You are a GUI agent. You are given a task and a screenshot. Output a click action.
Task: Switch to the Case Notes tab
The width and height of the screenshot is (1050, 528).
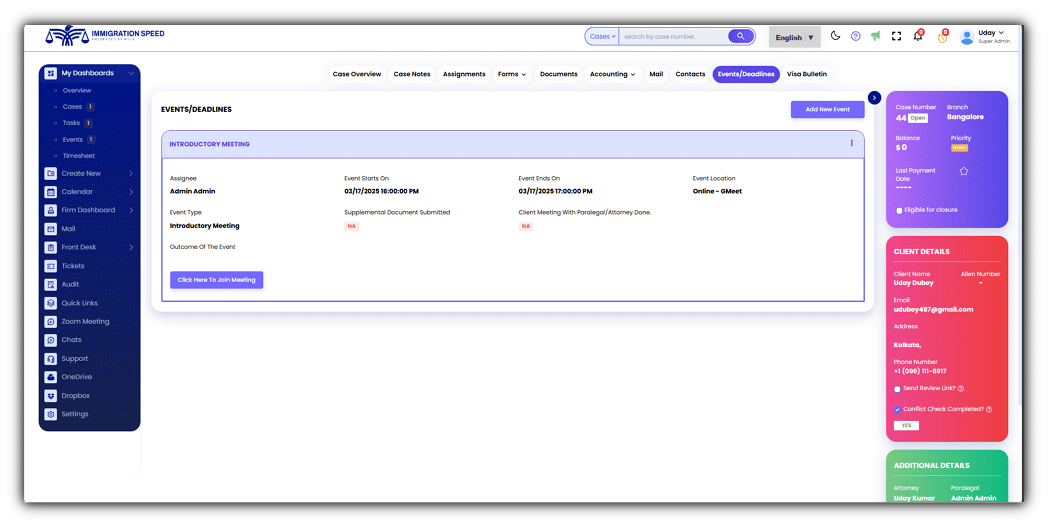point(412,74)
